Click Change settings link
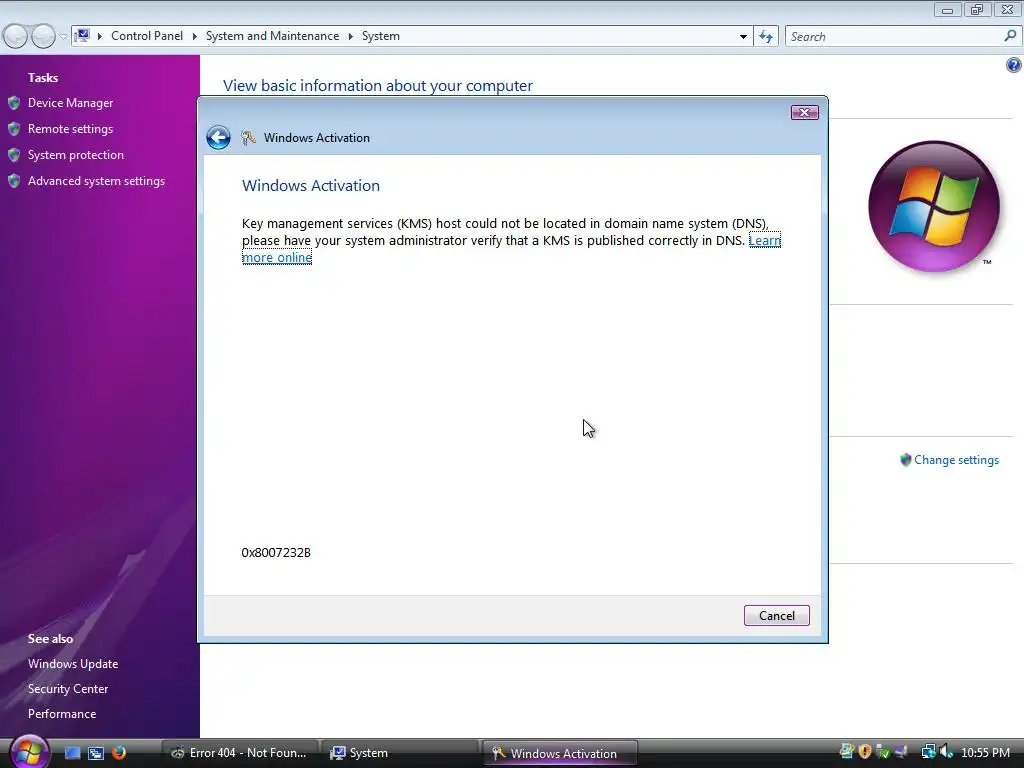The image size is (1024, 768). click(956, 460)
